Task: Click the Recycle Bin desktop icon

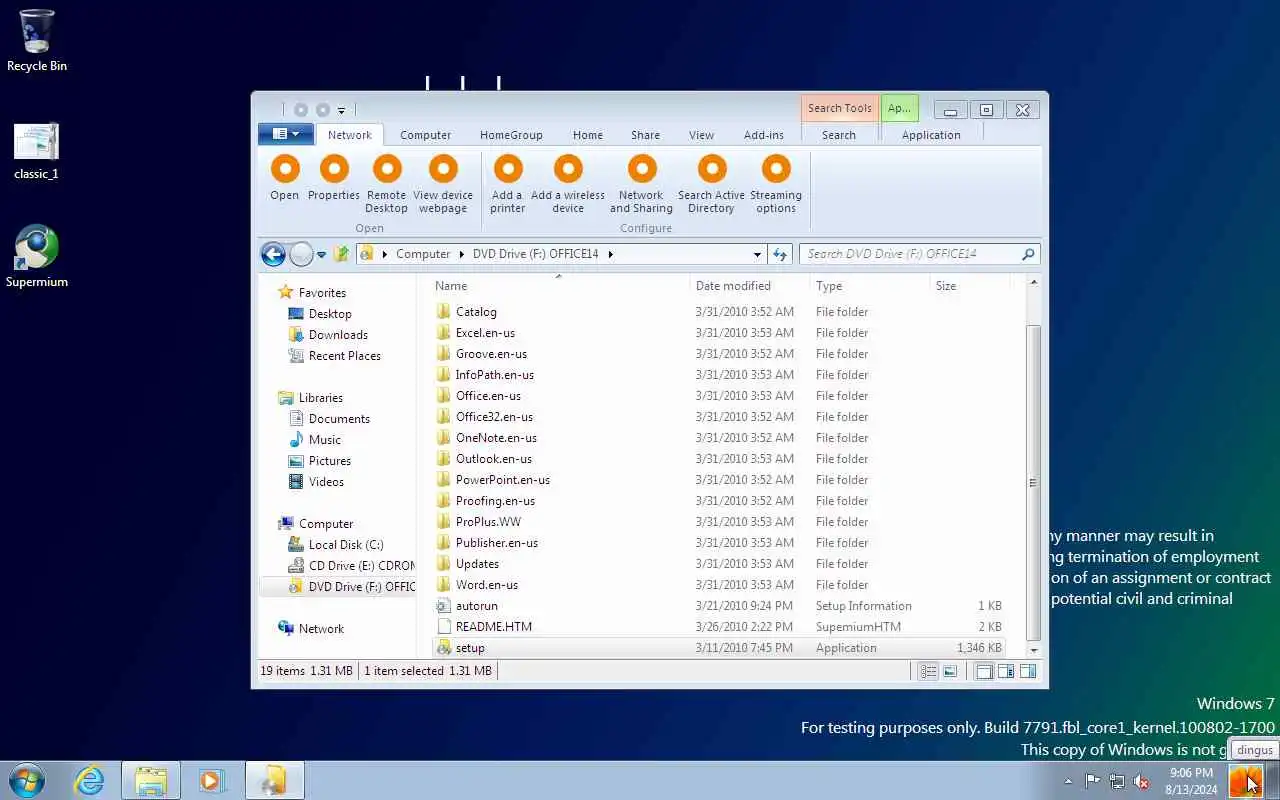Action: [37, 41]
